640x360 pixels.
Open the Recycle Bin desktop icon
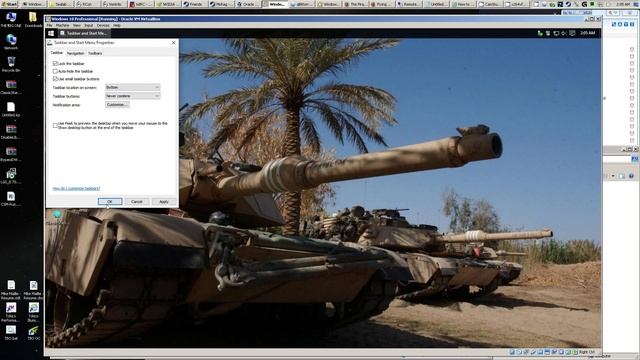pos(11,64)
